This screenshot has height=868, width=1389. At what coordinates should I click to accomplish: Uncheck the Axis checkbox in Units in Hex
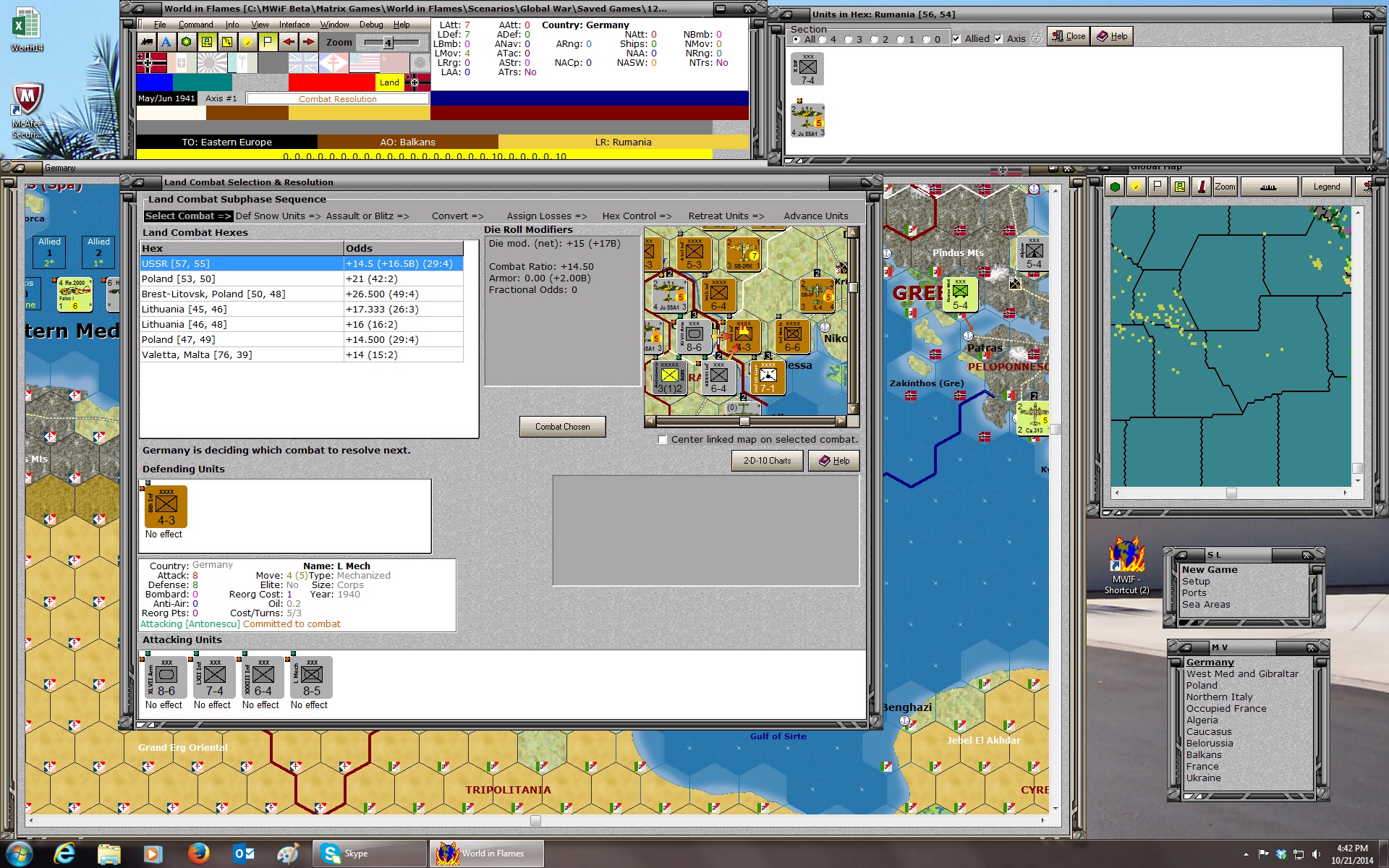(x=998, y=39)
